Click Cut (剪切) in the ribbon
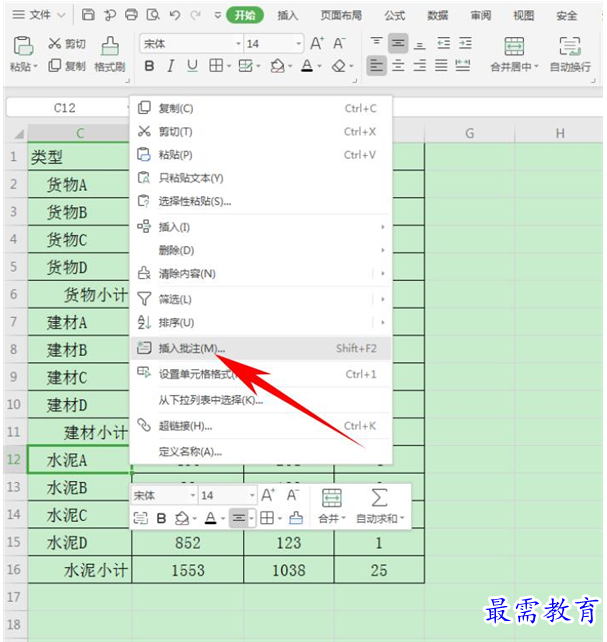This screenshot has height=642, width=607. tap(67, 44)
